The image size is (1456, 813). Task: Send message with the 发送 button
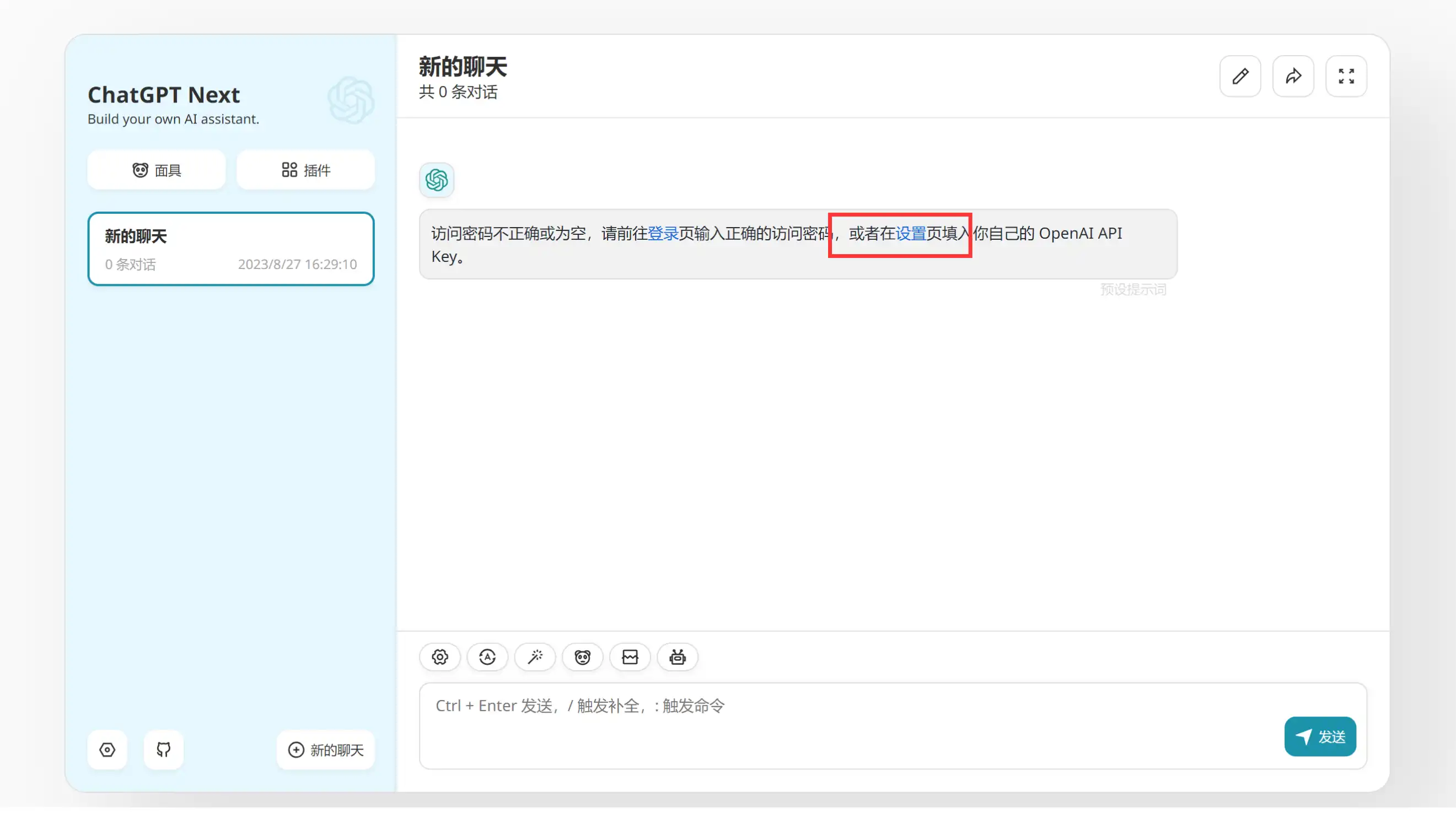[1320, 737]
